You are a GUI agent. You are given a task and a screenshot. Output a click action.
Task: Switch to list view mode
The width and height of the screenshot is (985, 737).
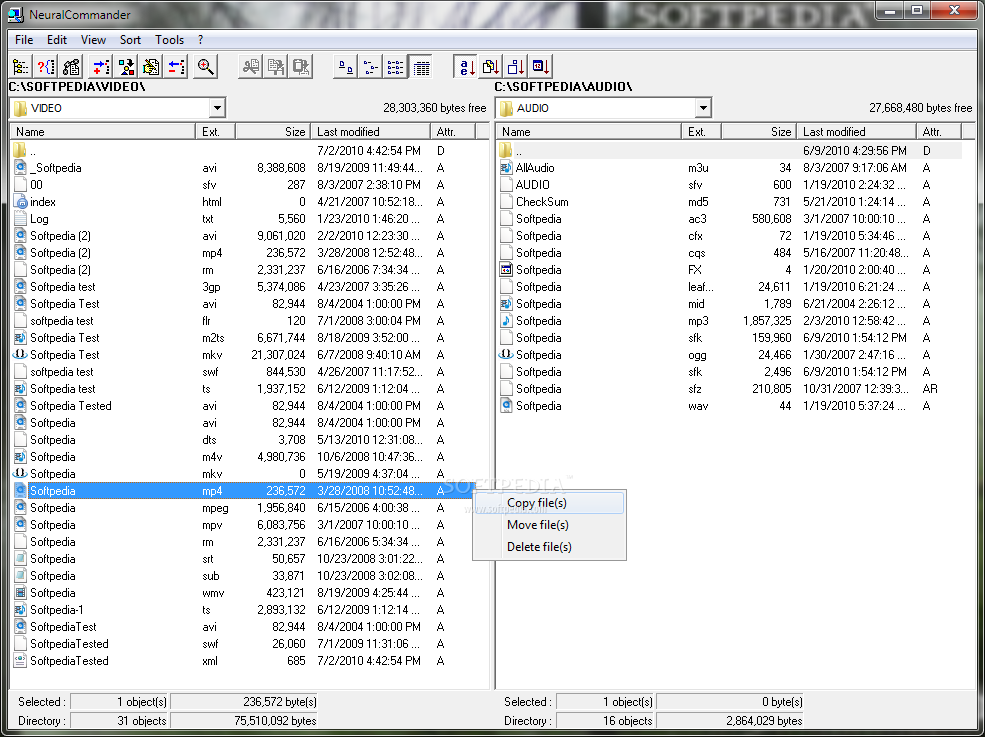395,66
